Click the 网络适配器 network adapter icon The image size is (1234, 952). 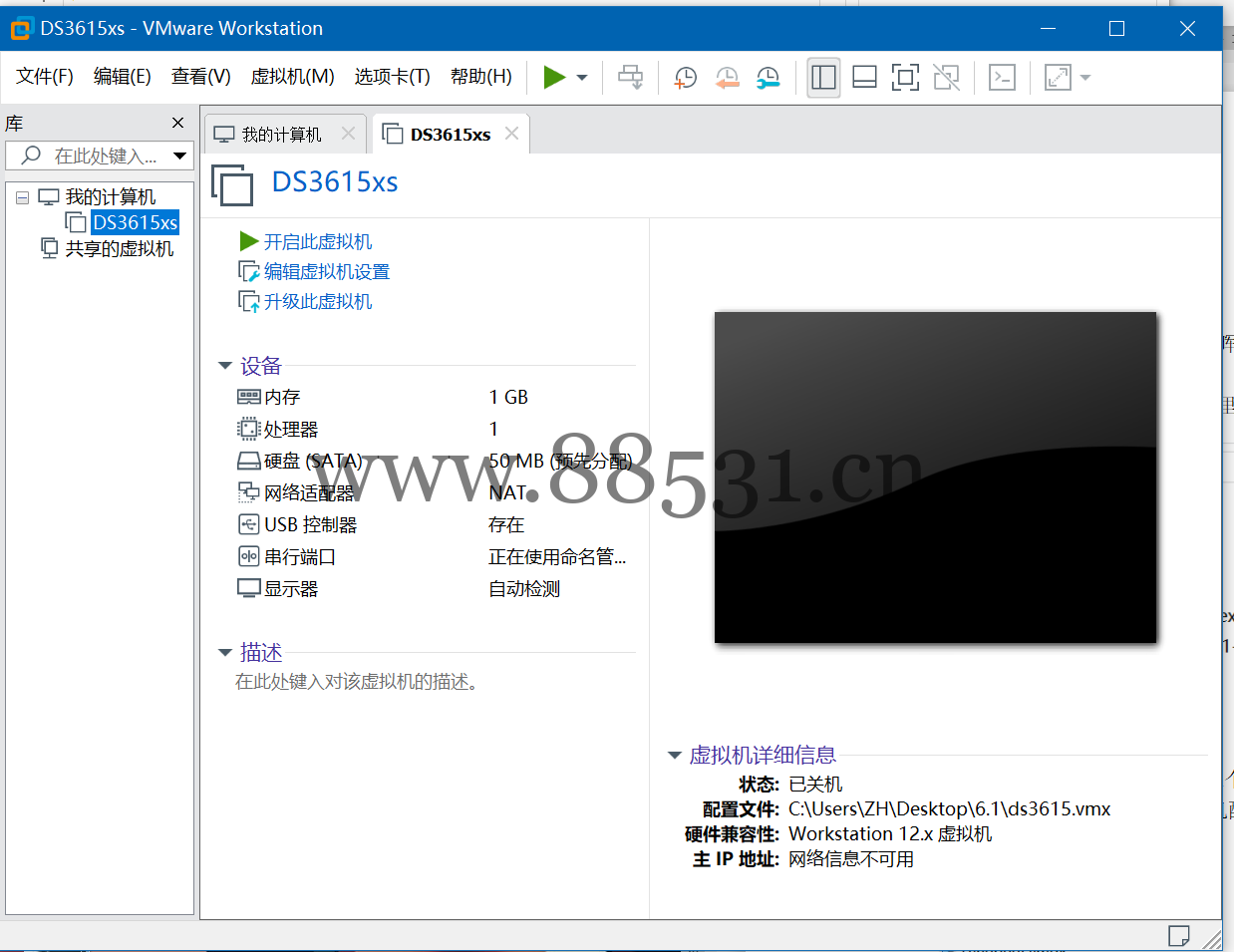[x=248, y=491]
